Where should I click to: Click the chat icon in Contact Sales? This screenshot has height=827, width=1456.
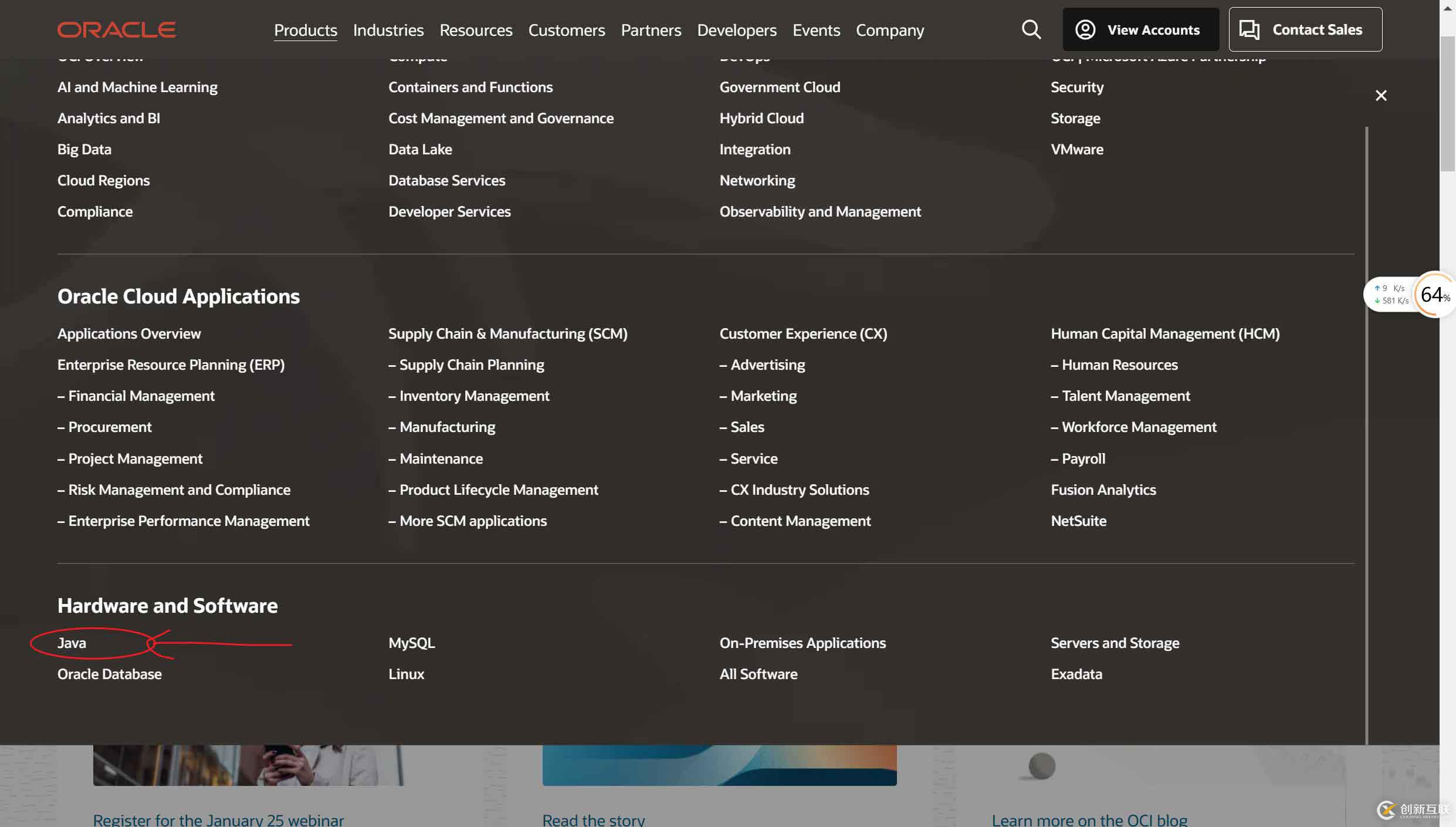point(1249,29)
